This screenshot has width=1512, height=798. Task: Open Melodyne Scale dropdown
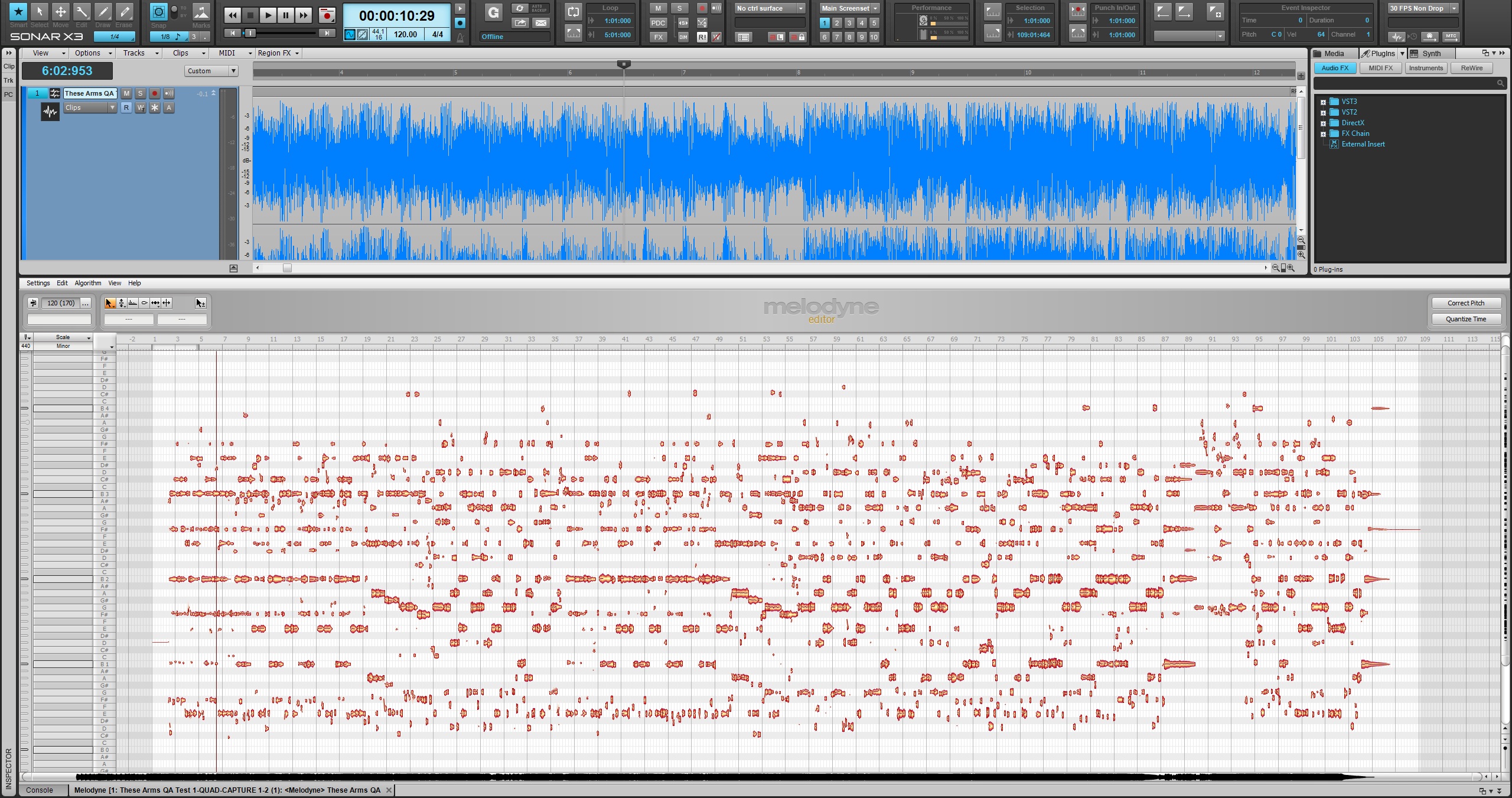point(63,337)
